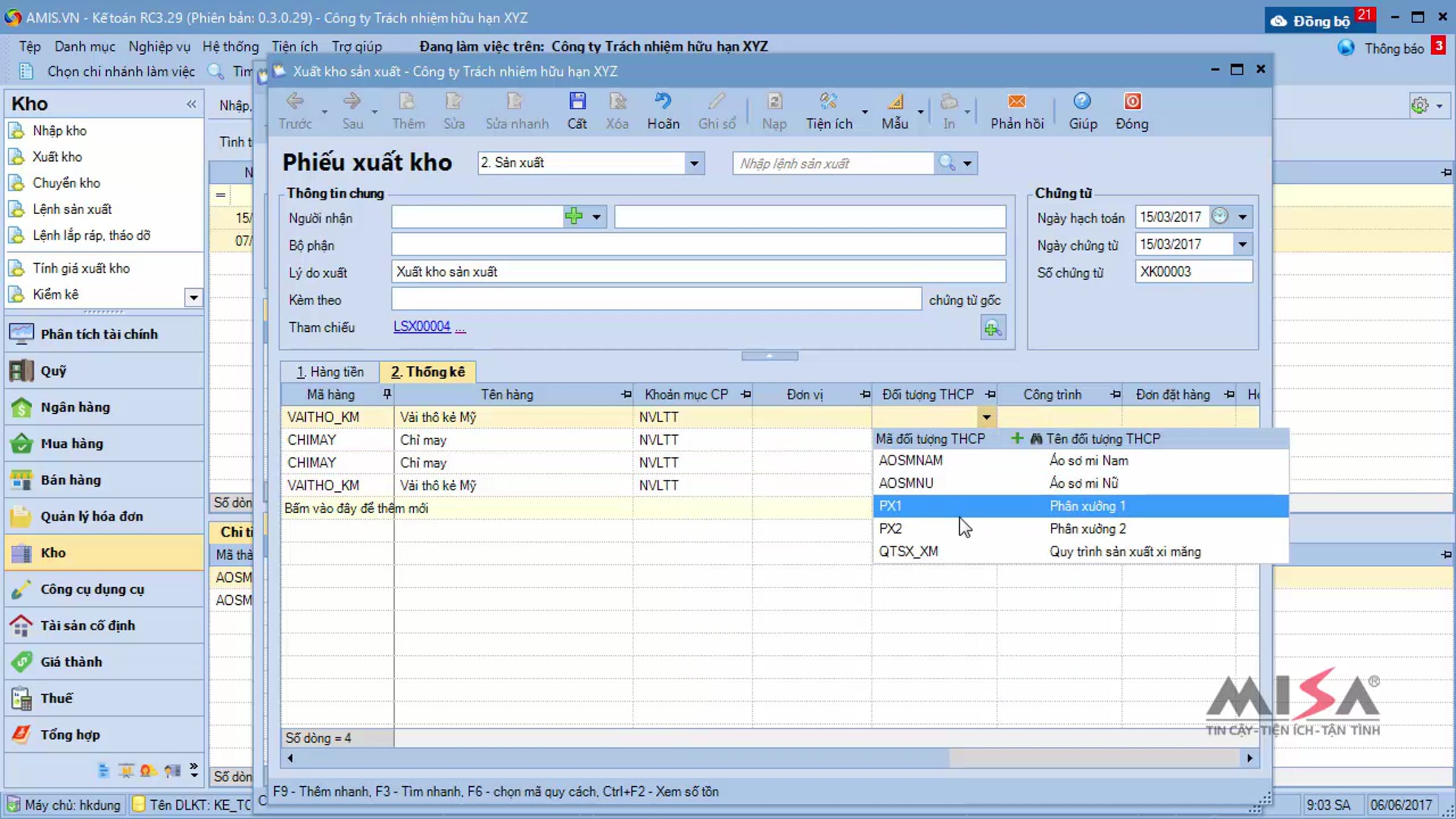The width and height of the screenshot is (1456, 819).
Task: Open the Giá thành module
Action: 104,661
